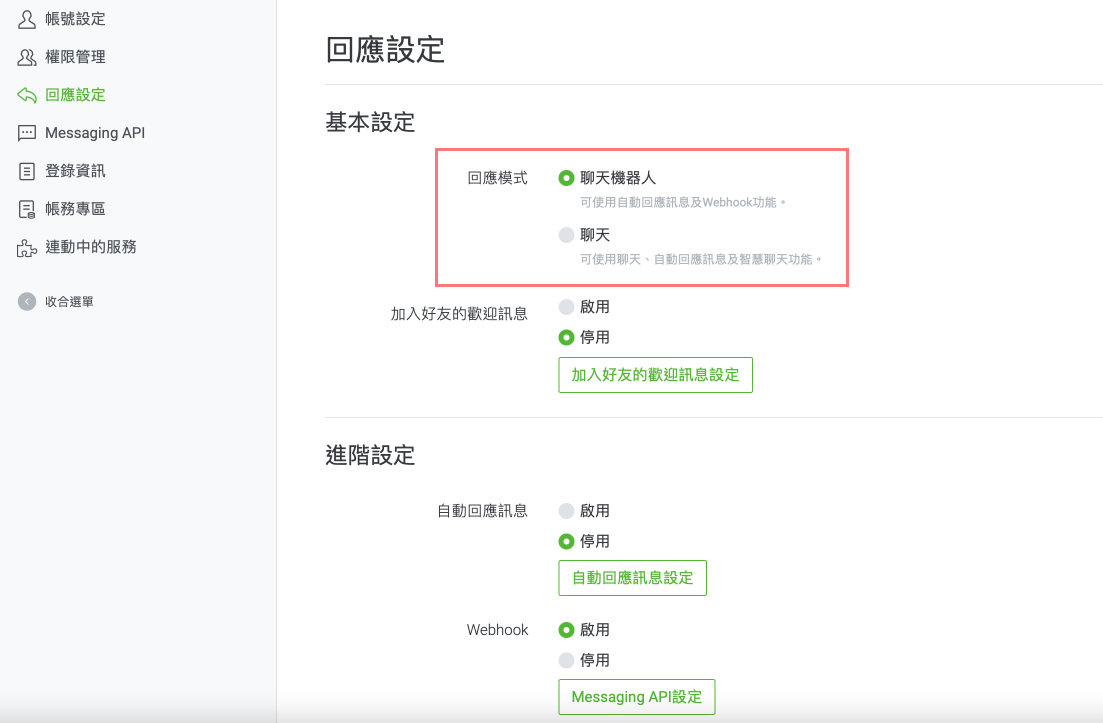1103x723 pixels.
Task: Click the 連動中的服務 puzzle piece icon
Action: pyautogui.click(x=28, y=246)
